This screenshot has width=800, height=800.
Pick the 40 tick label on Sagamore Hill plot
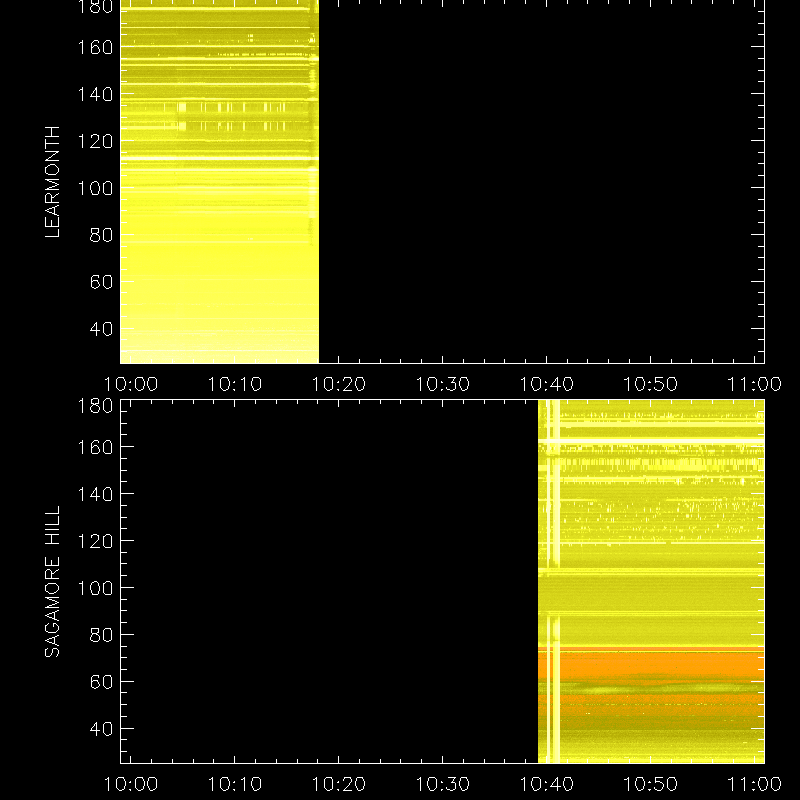101,729
